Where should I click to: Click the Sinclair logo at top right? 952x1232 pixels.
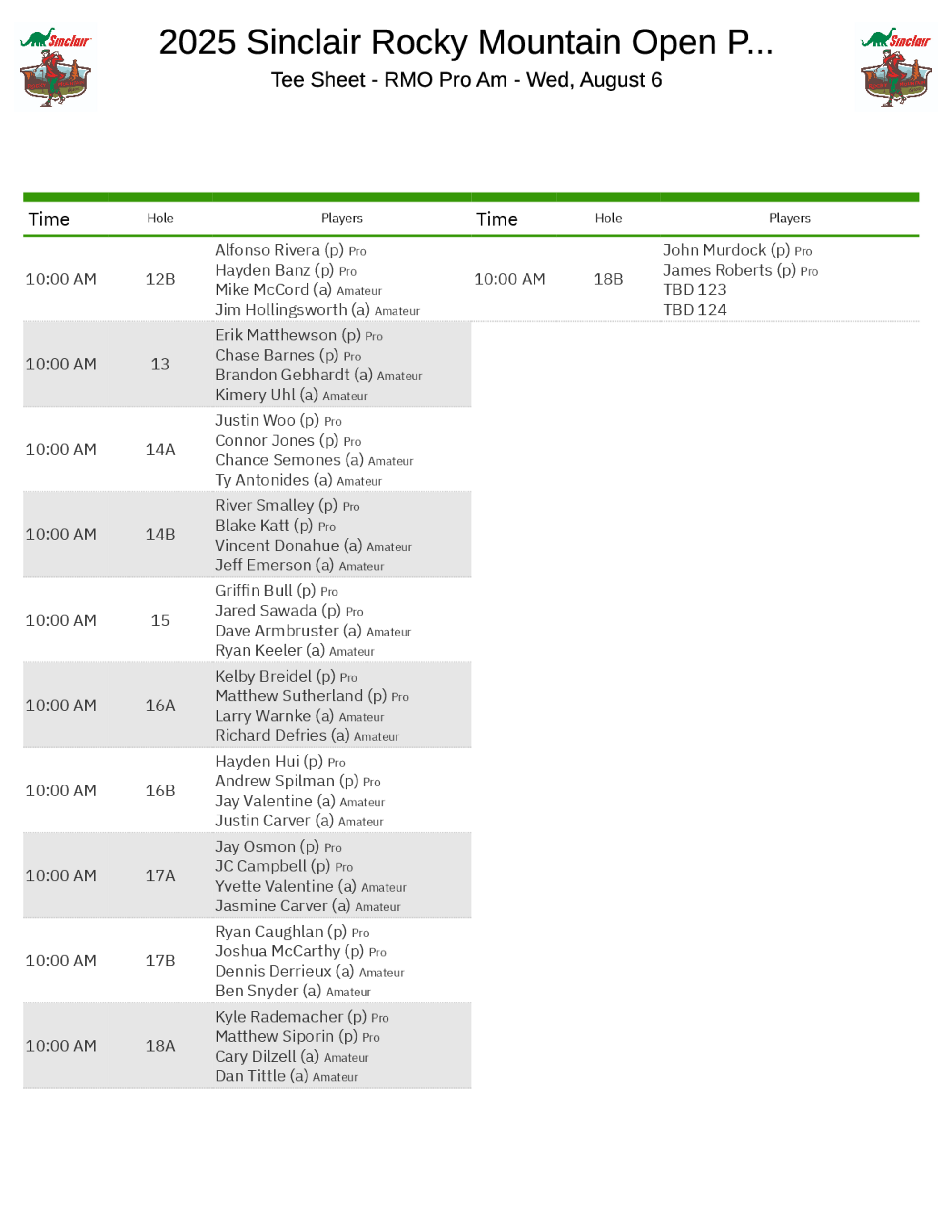pyautogui.click(x=896, y=67)
